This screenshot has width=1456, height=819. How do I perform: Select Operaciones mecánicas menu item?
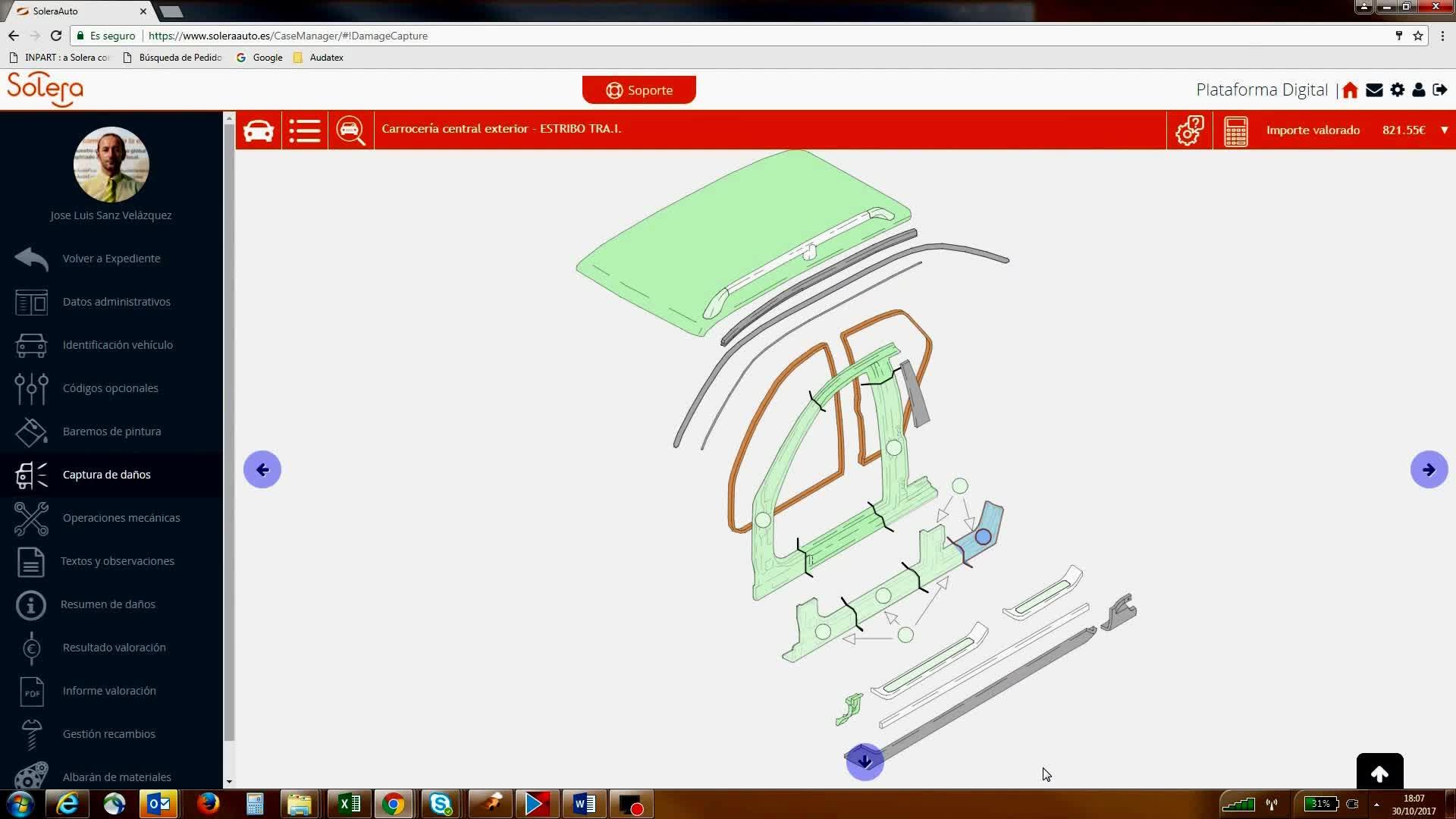[x=121, y=518]
